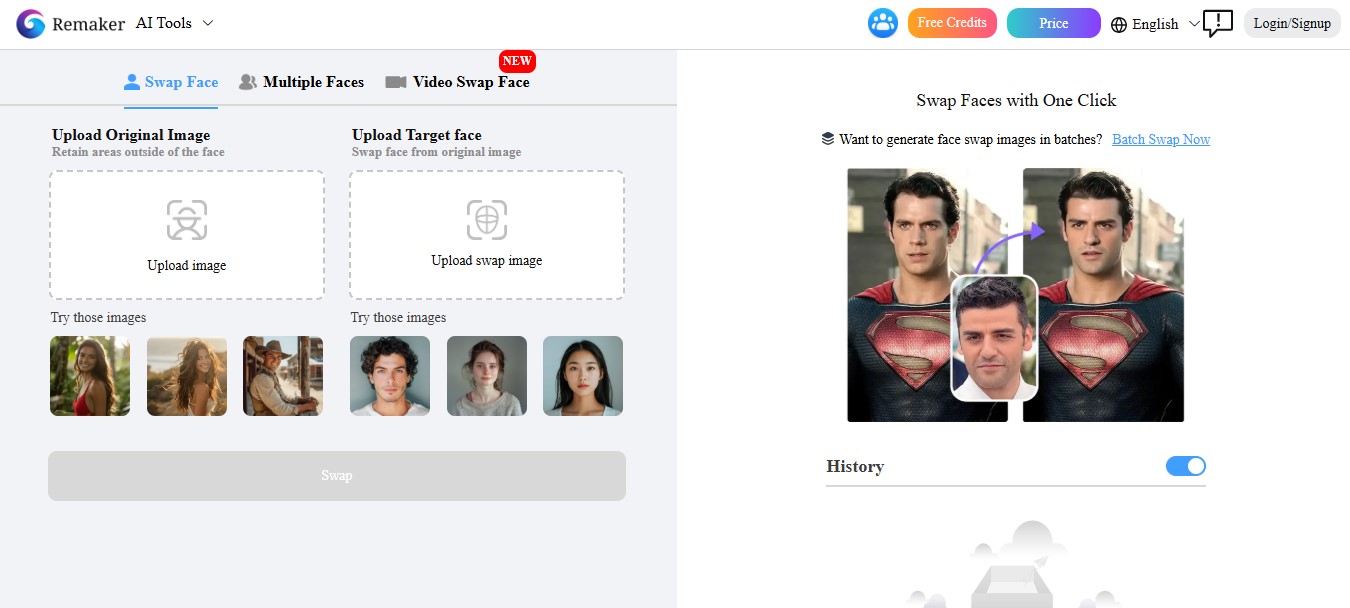This screenshot has height=608, width=1350.
Task: Select the curly-haired man target face
Action: coord(390,376)
